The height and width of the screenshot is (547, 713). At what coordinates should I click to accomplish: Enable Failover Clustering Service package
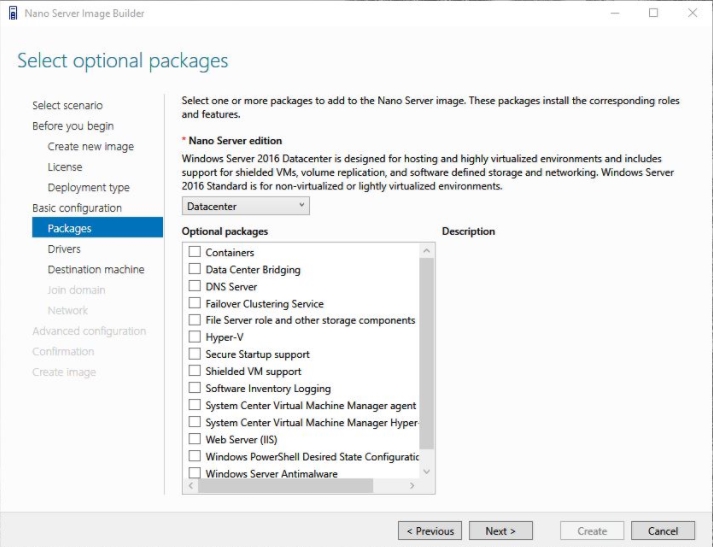(x=195, y=304)
